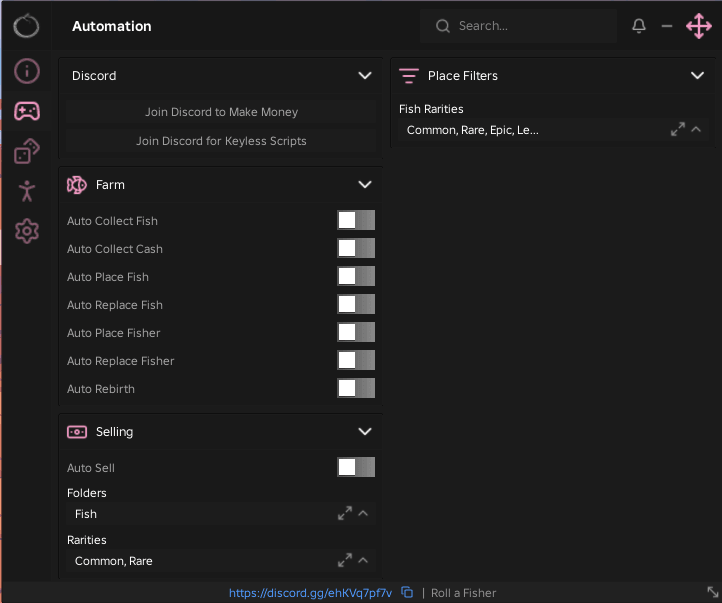Viewport: 722px width, 603px height.
Task: Minimize the panel with dash icon
Action: pyautogui.click(x=667, y=26)
